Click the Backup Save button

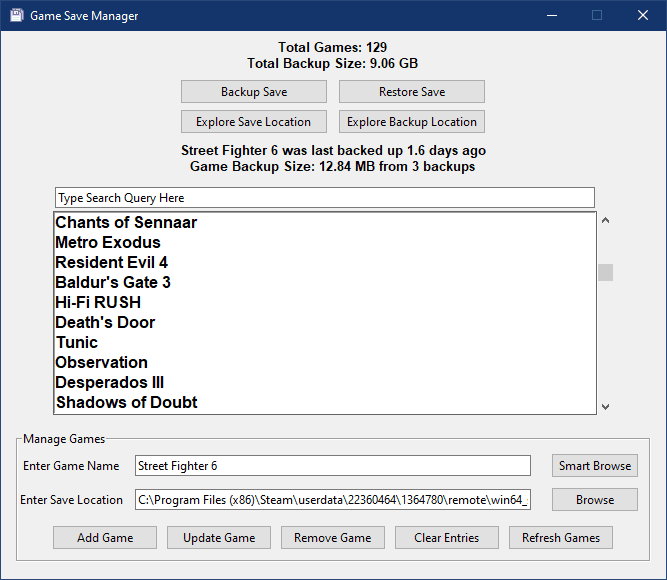click(x=254, y=91)
